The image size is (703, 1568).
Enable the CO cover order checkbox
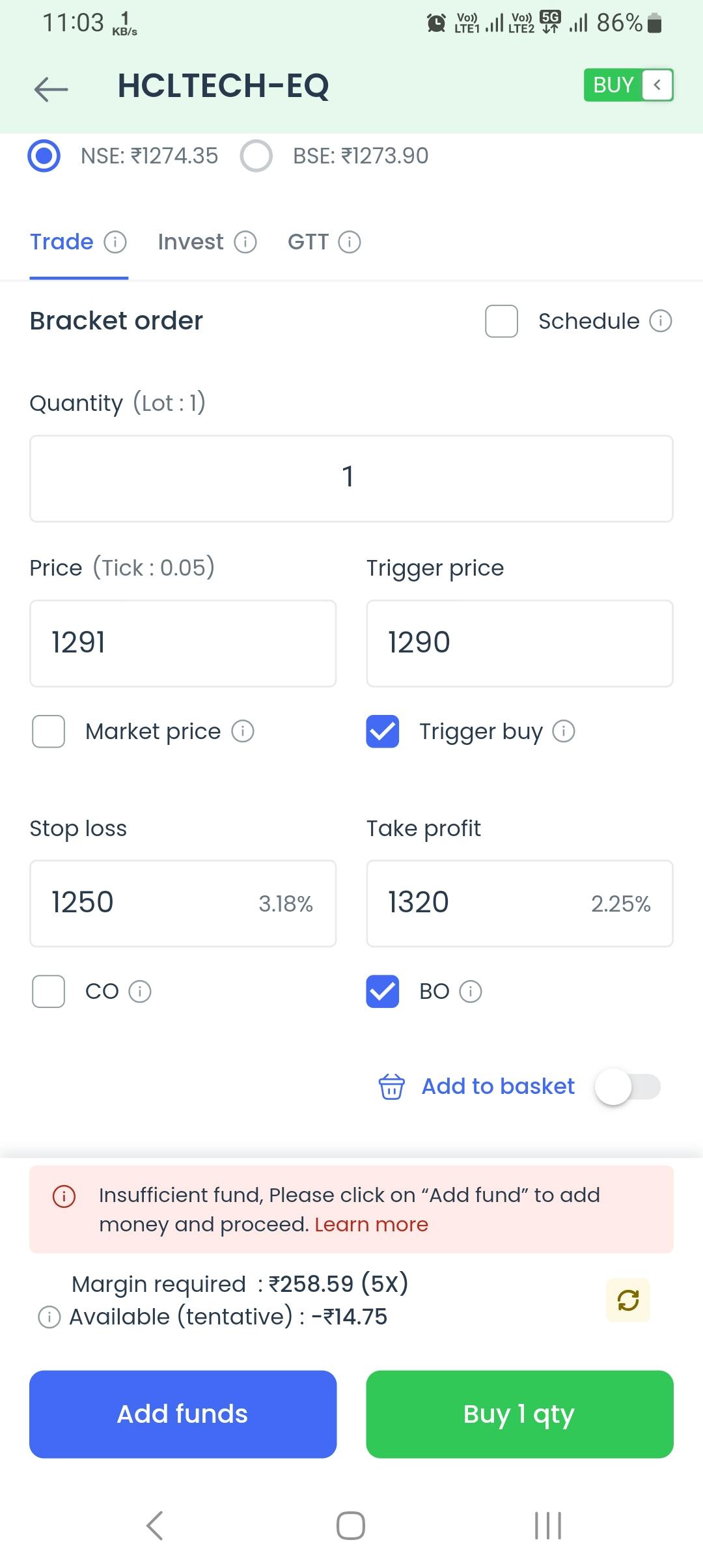pos(49,992)
